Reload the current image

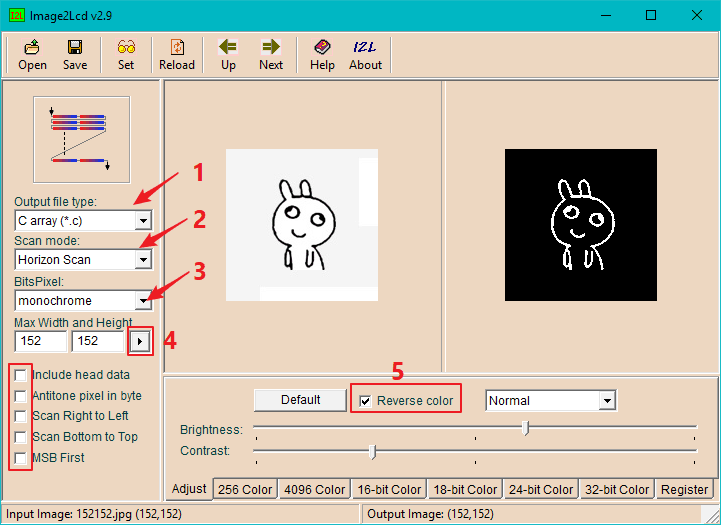pos(177,55)
